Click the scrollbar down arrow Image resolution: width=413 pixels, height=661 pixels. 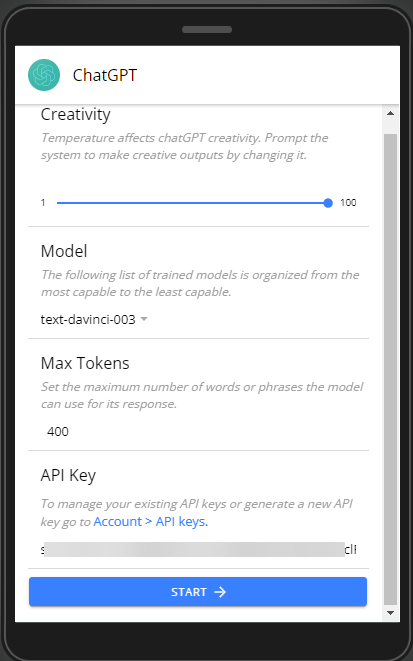390,613
